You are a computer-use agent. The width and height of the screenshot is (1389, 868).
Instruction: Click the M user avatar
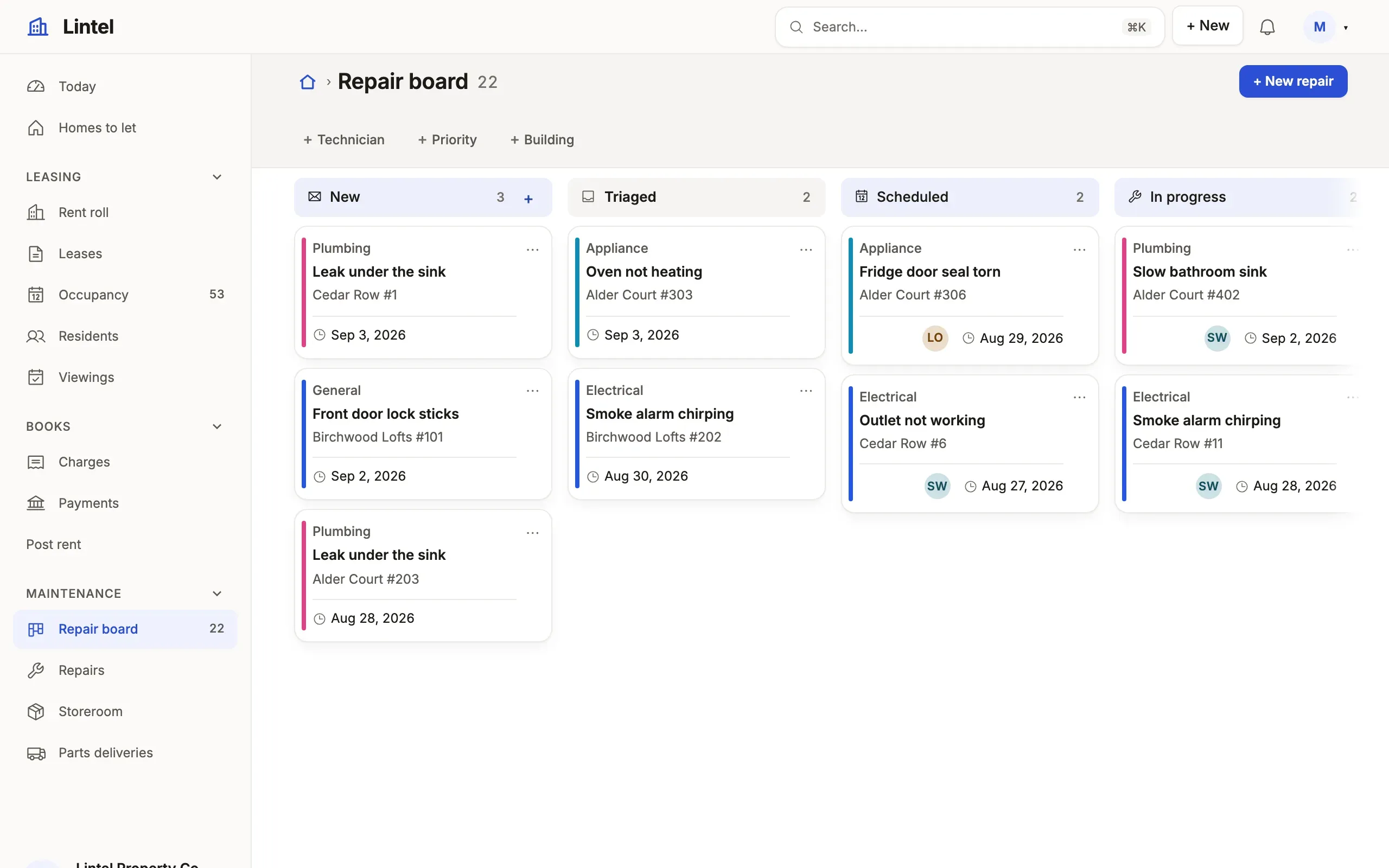coord(1319,27)
